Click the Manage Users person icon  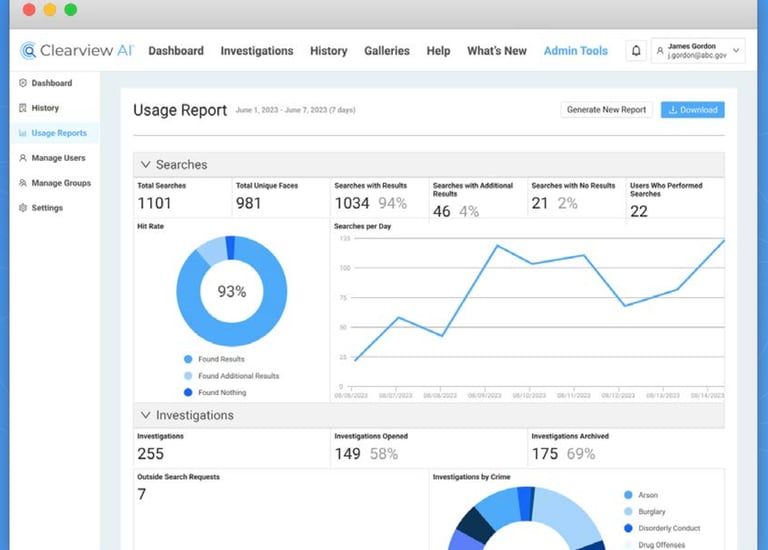[x=23, y=158]
